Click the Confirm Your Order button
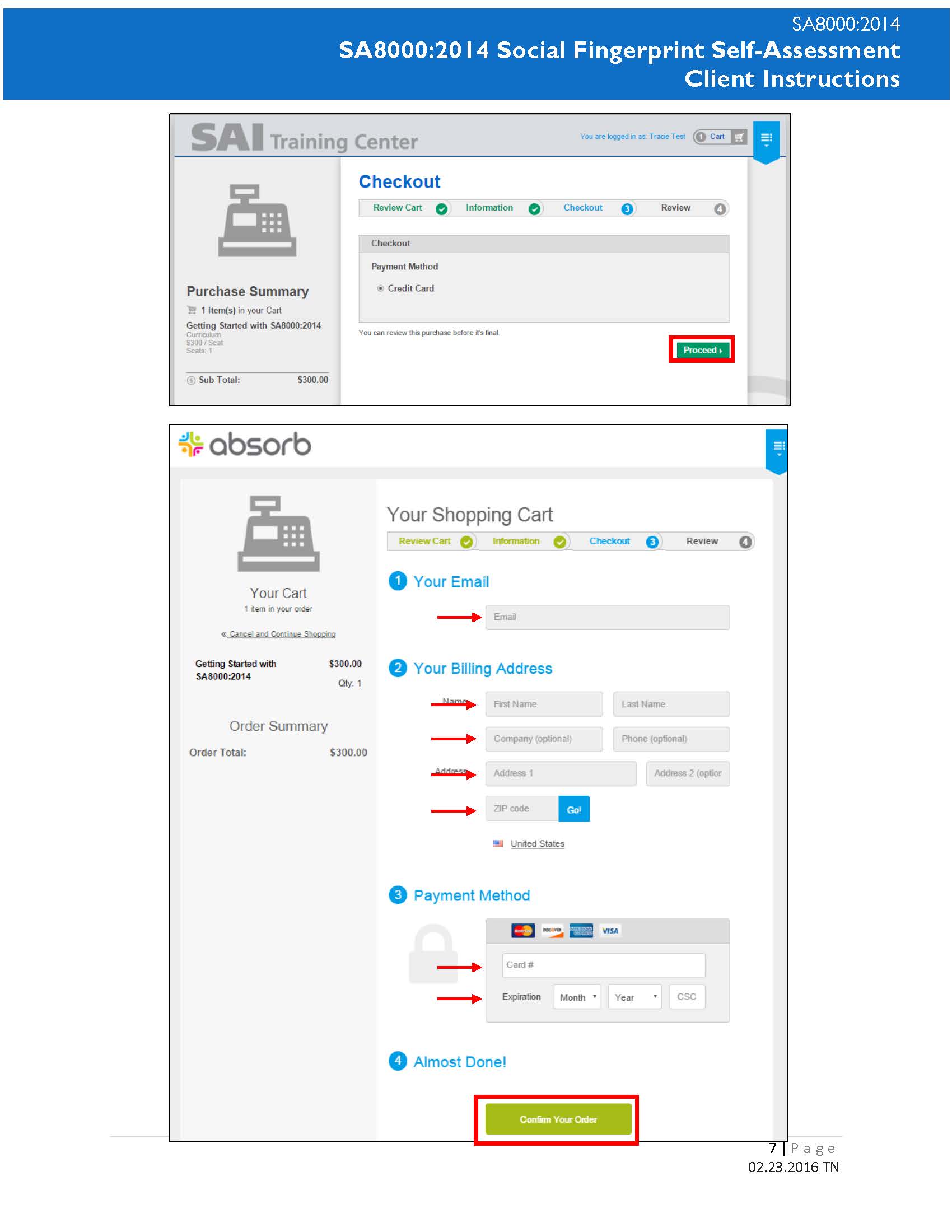Screen dimensions: 952x1232 (558, 1119)
